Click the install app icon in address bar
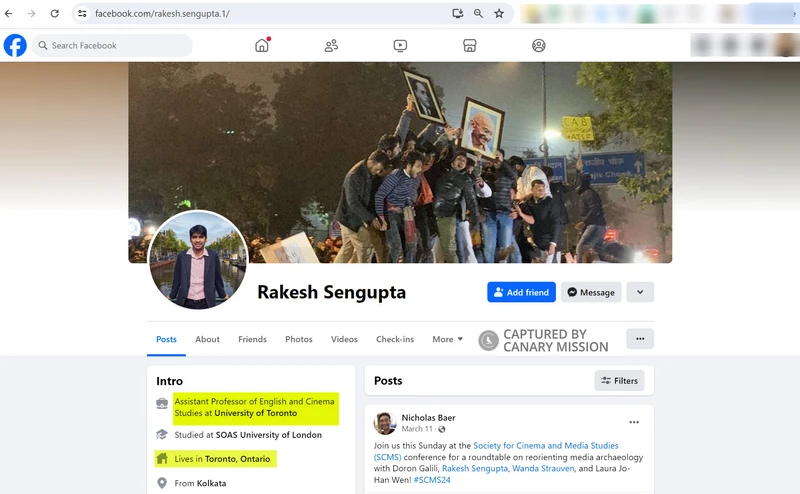The image size is (800, 494). click(458, 14)
